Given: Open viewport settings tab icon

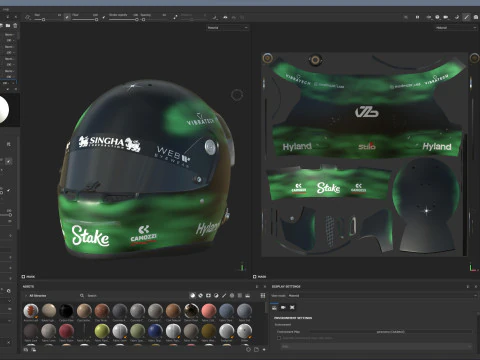Looking at the screenshot, I should (x=292, y=307).
